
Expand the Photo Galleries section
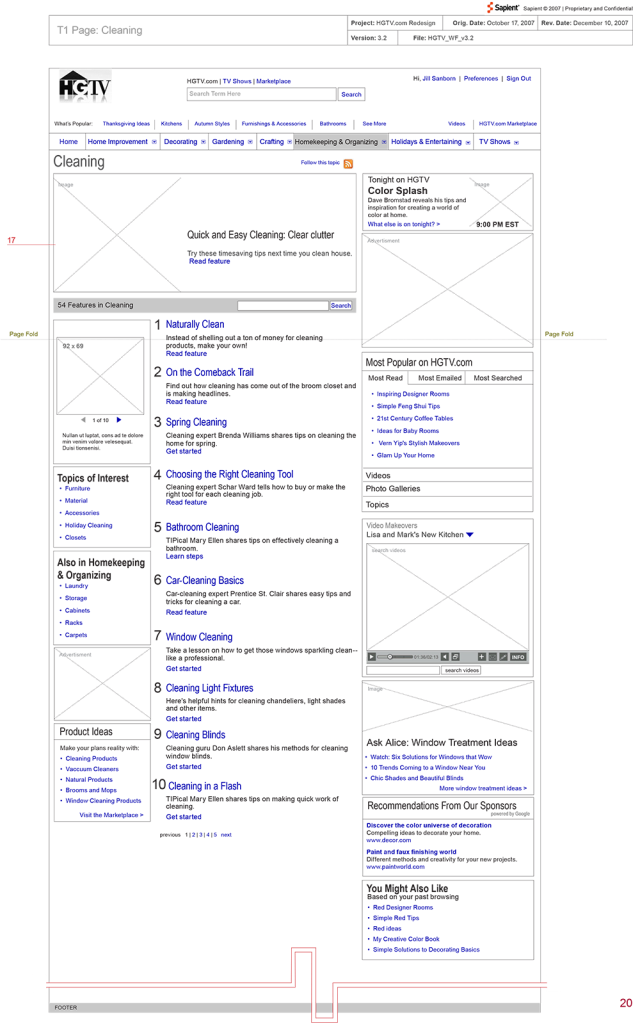click(447, 488)
